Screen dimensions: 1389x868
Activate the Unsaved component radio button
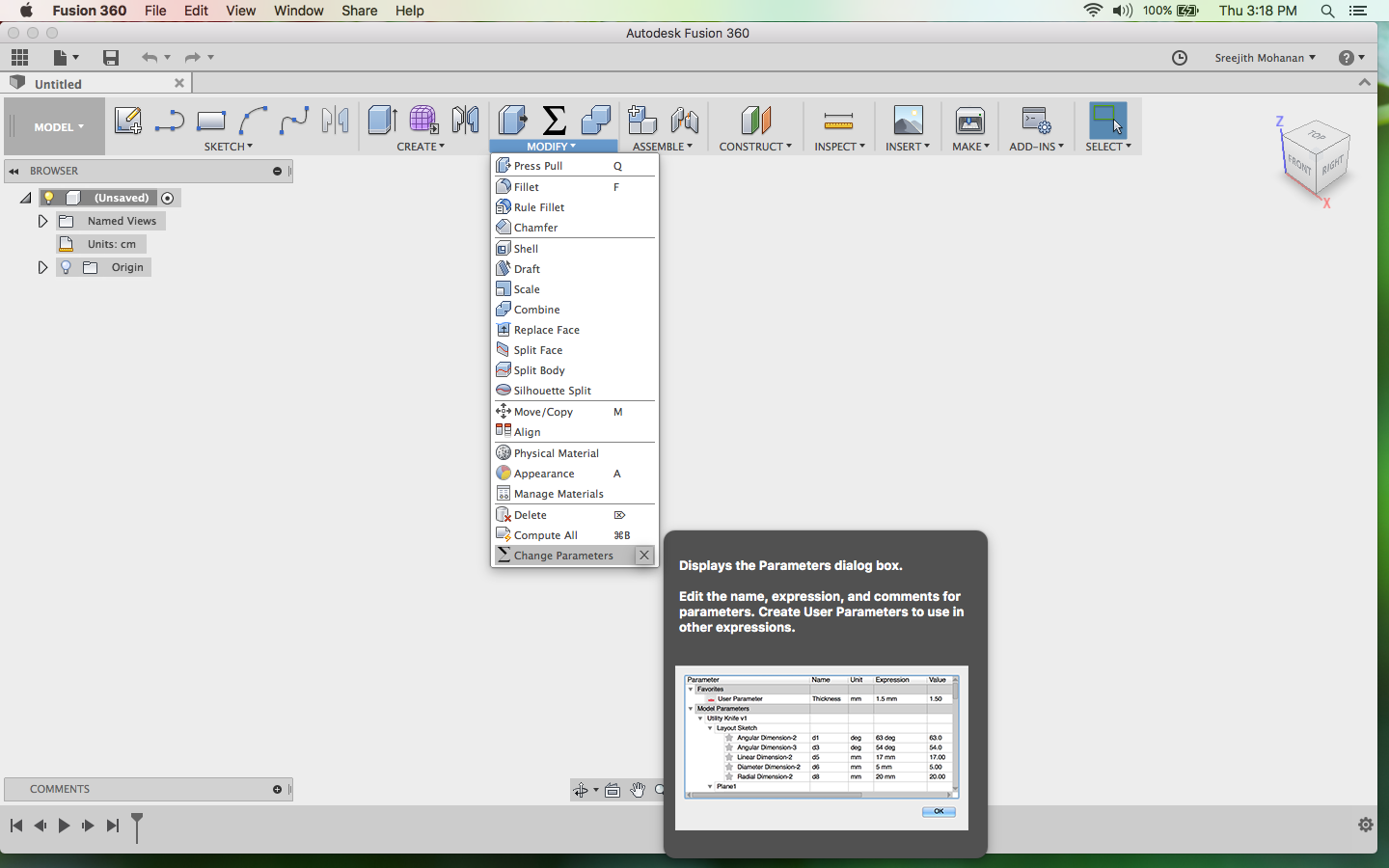pos(168,198)
